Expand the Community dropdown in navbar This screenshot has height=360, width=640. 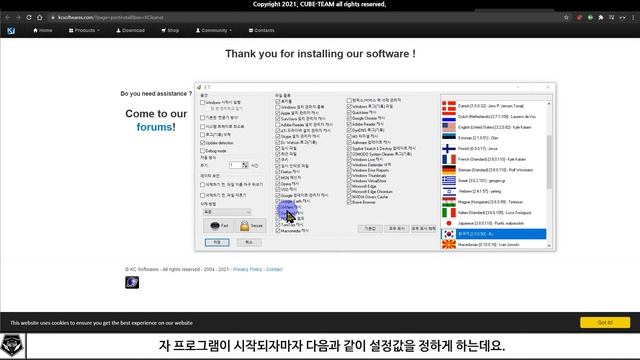(x=213, y=31)
